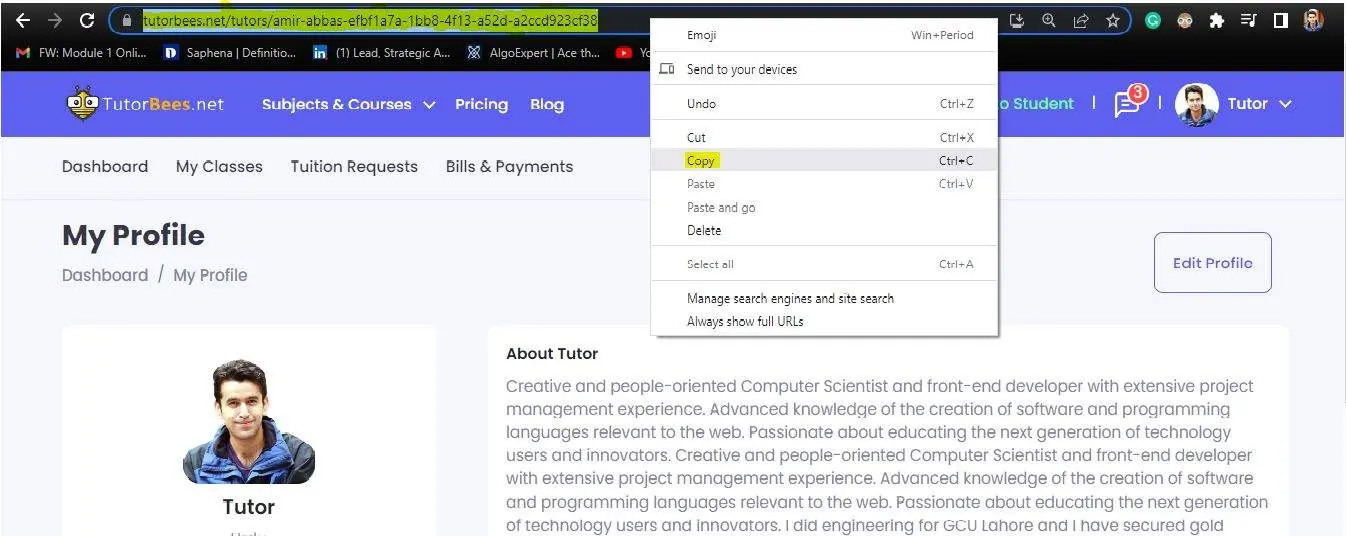Image resolution: width=1346 pixels, height=536 pixels.
Task: Open the My Classes tab
Action: [x=219, y=167]
